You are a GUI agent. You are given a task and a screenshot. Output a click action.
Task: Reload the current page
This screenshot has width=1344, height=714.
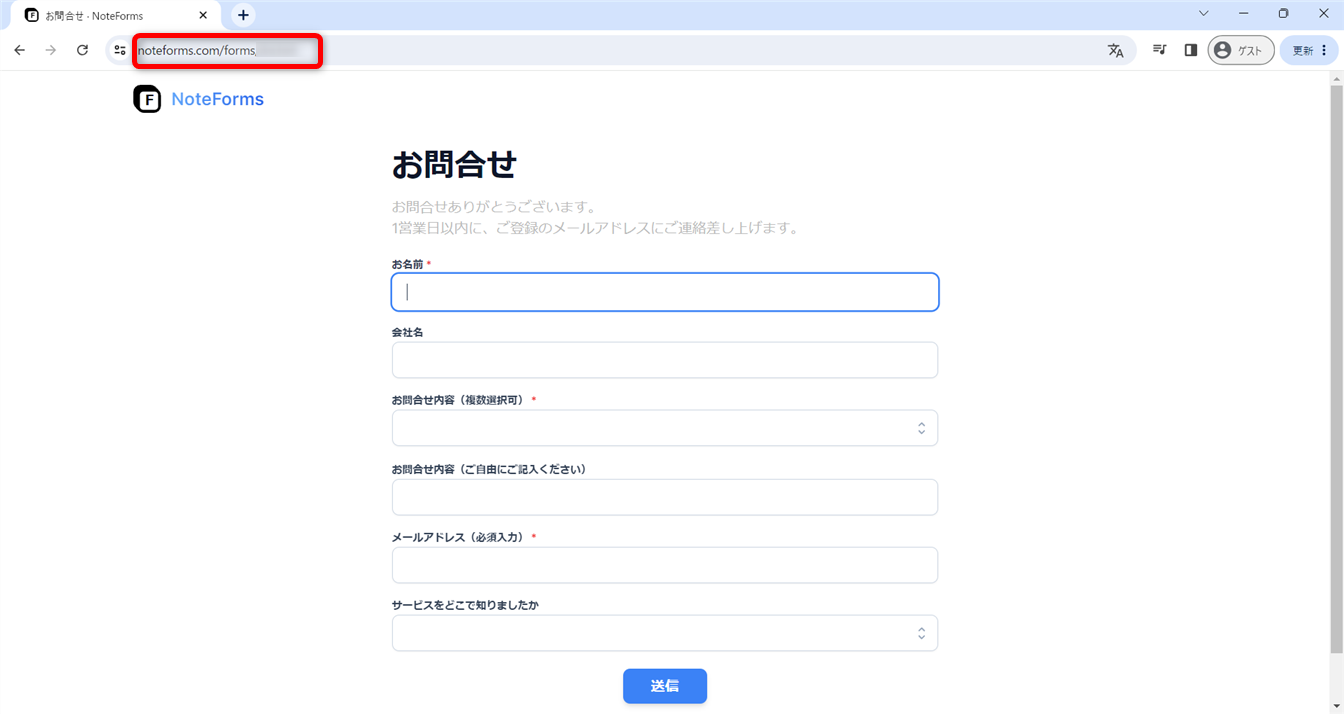[x=83, y=50]
